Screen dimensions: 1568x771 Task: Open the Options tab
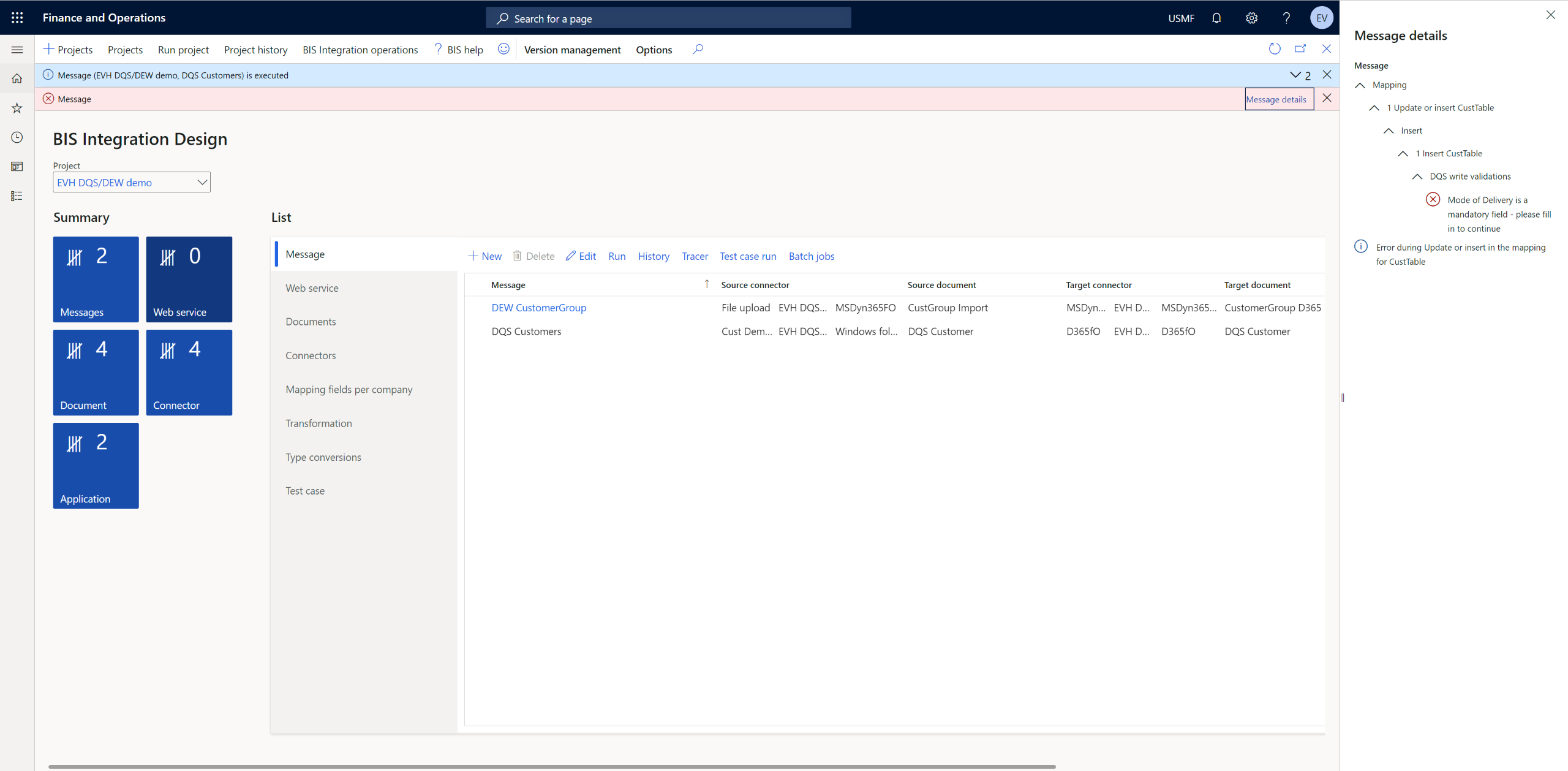(654, 50)
